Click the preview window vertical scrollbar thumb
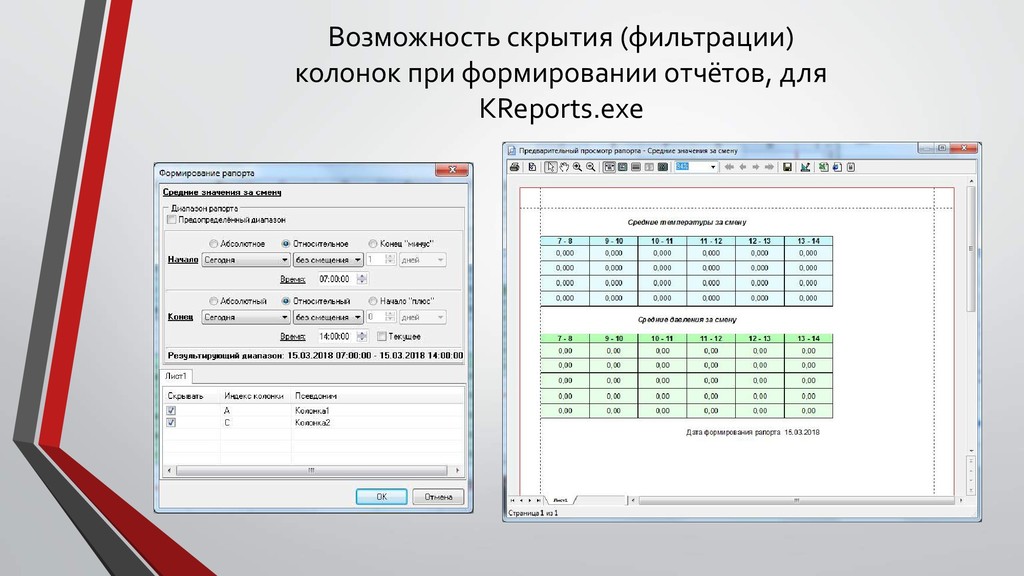Image resolution: width=1024 pixels, height=576 pixels. click(x=971, y=248)
